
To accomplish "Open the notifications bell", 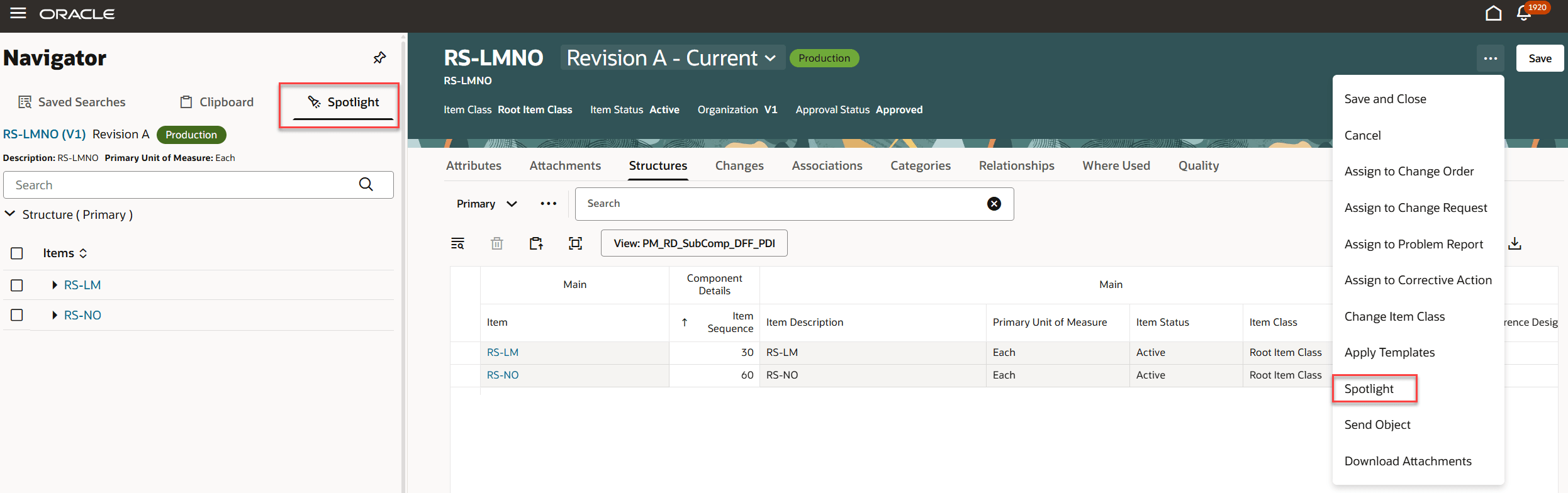I will point(1523,13).
